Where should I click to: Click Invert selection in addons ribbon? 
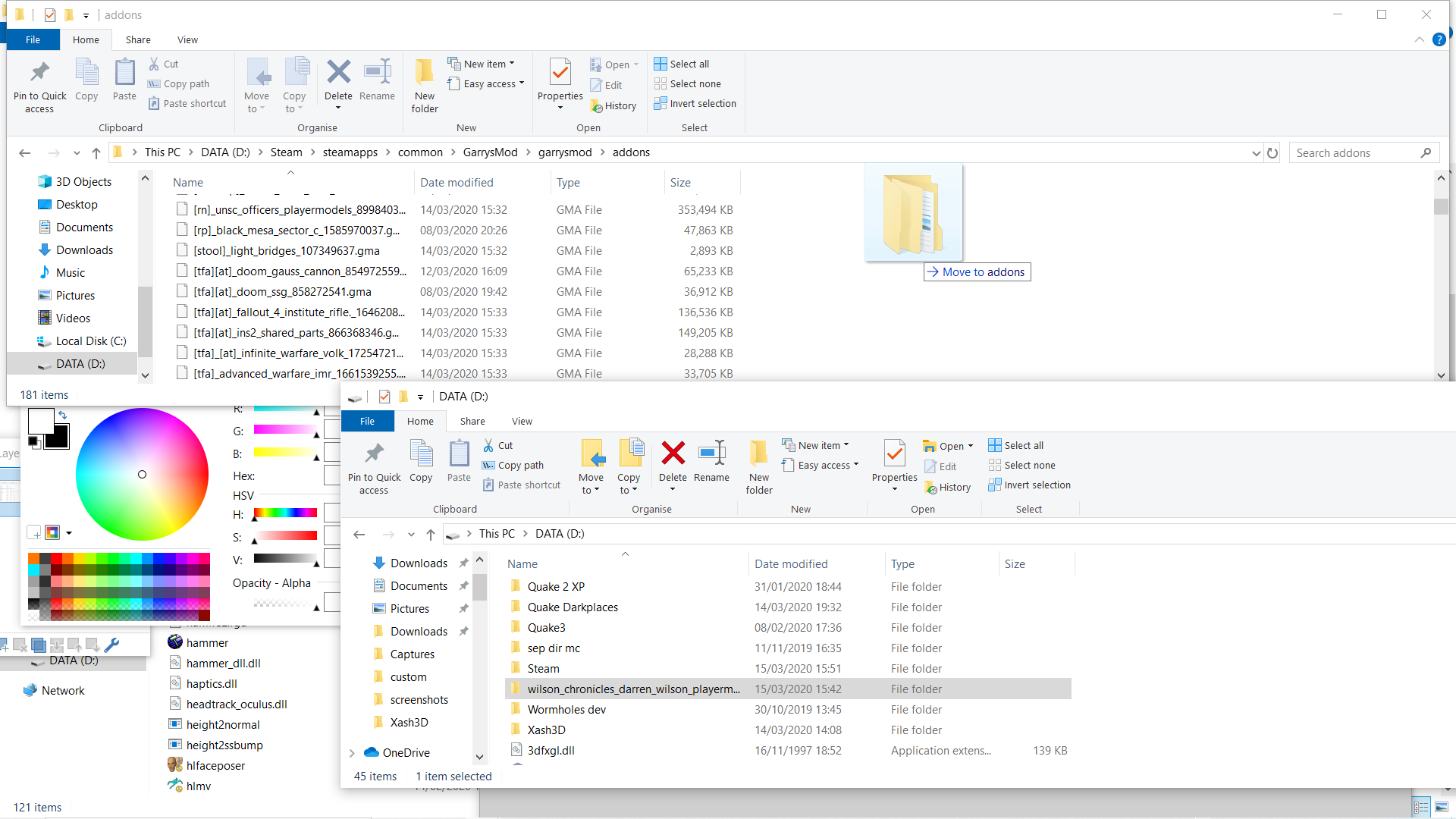click(x=695, y=104)
